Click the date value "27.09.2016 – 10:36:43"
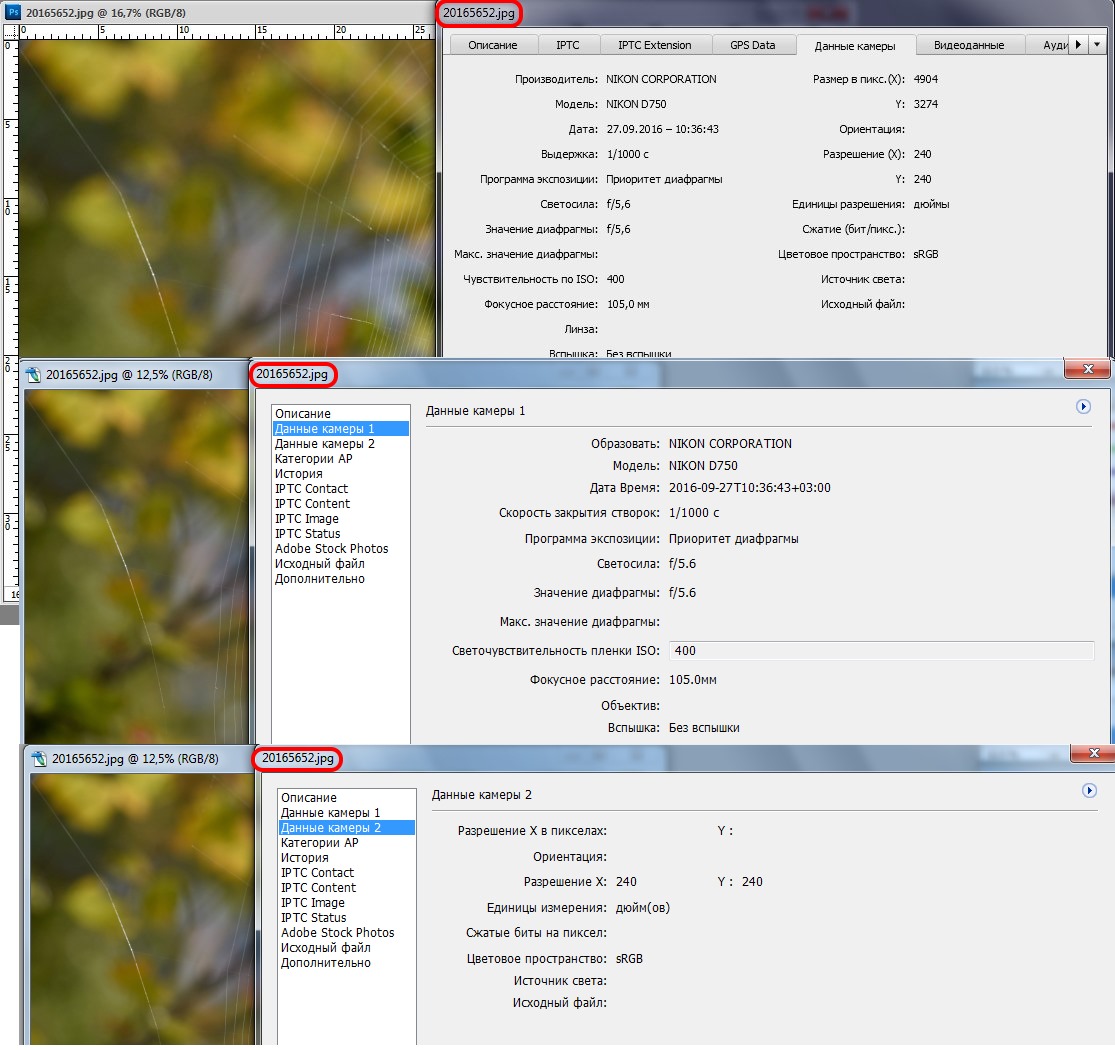The height and width of the screenshot is (1050, 1115). pos(663,129)
